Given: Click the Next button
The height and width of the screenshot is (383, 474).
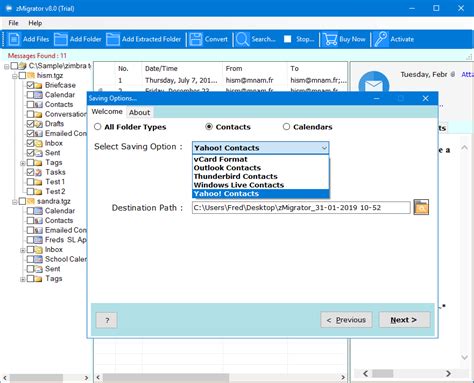Looking at the screenshot, I should [404, 320].
